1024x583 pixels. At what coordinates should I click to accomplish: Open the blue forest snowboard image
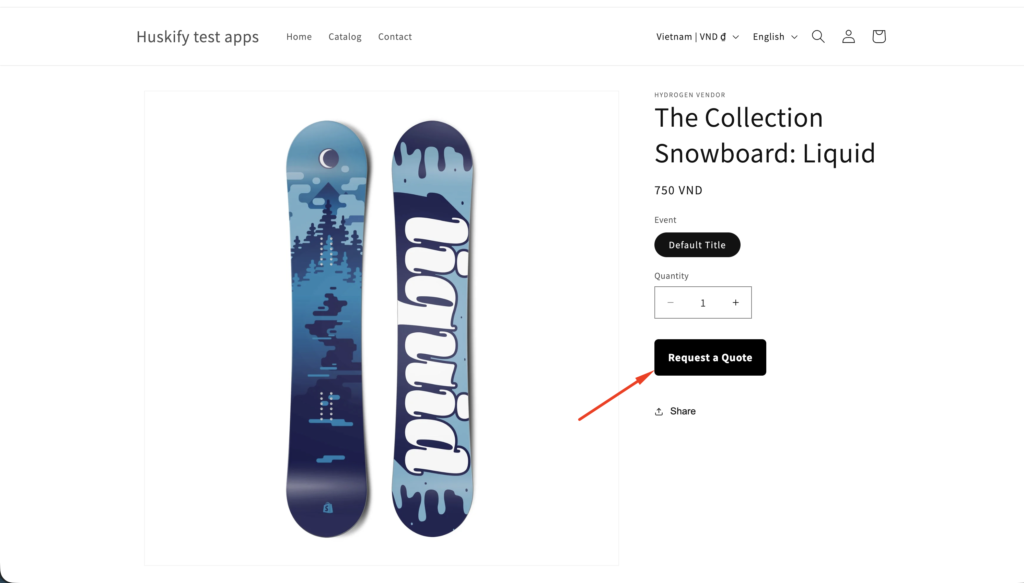point(327,328)
